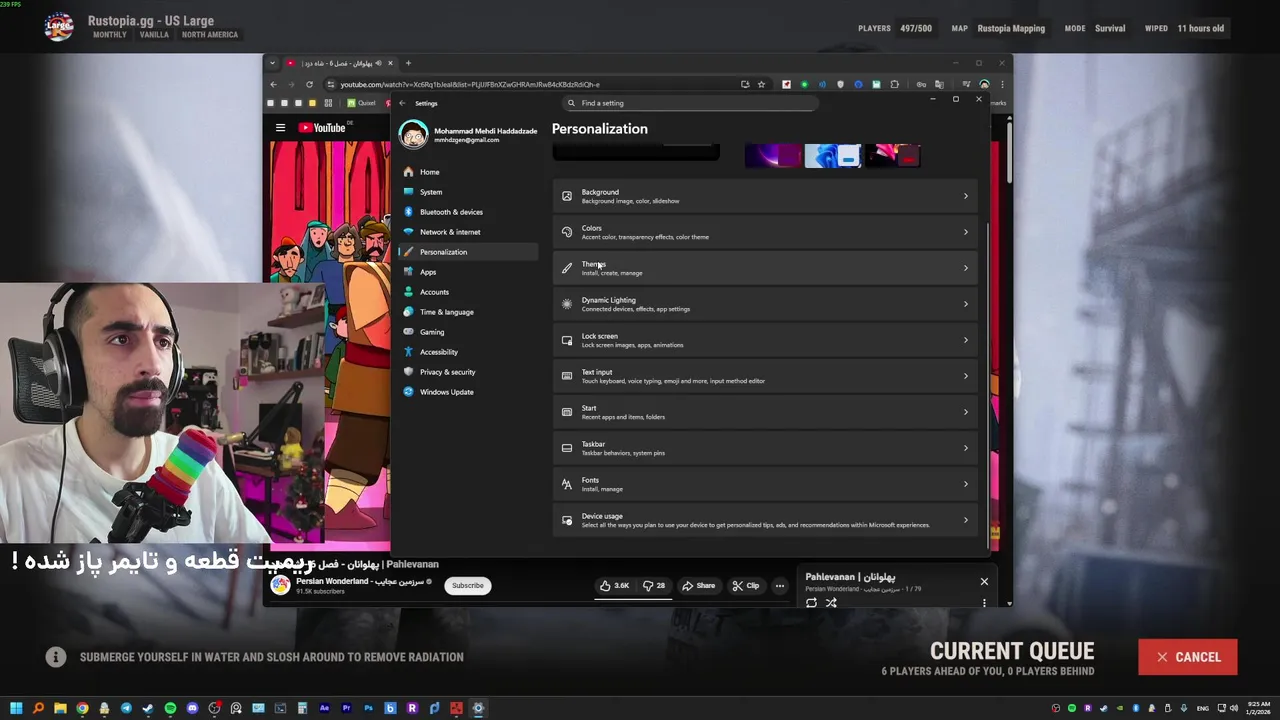Cancel the Rust server queue
This screenshot has width=1280, height=720.
(x=1187, y=657)
